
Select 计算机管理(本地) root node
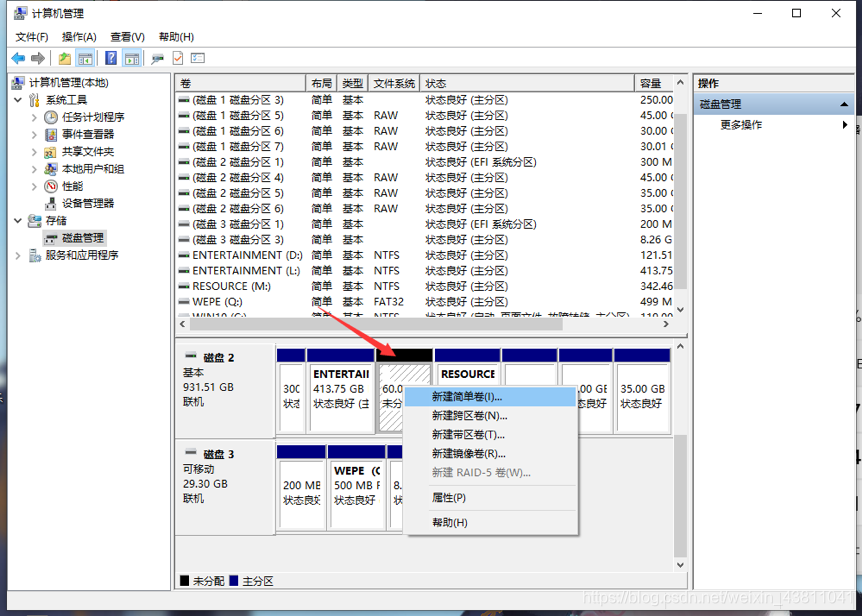69,83
